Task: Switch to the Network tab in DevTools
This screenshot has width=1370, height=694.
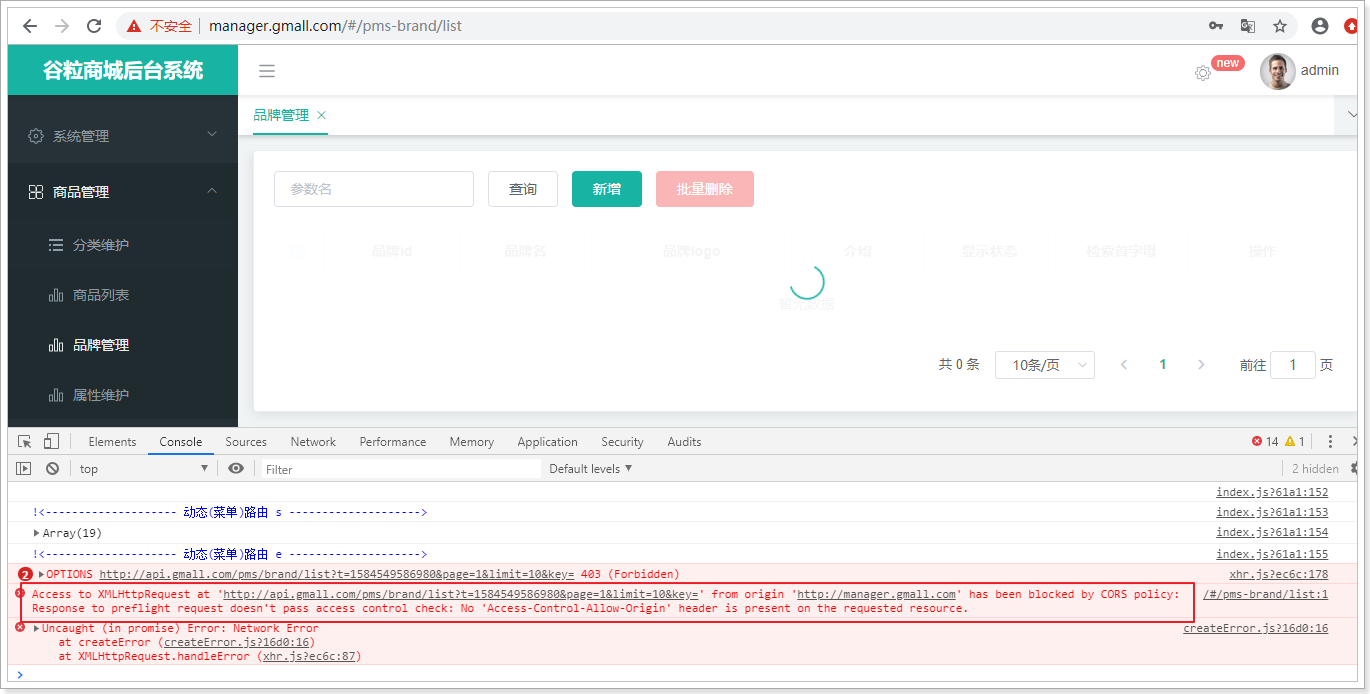Action: click(313, 441)
